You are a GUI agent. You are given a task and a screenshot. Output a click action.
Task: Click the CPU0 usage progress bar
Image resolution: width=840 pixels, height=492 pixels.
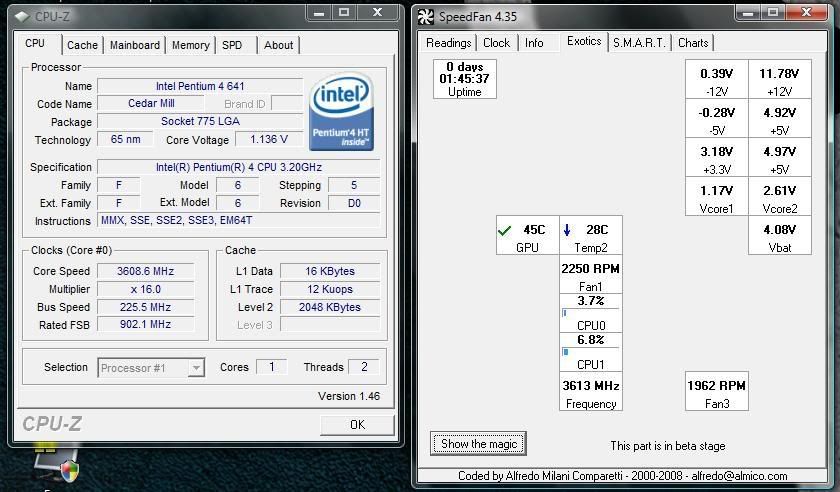pos(590,313)
